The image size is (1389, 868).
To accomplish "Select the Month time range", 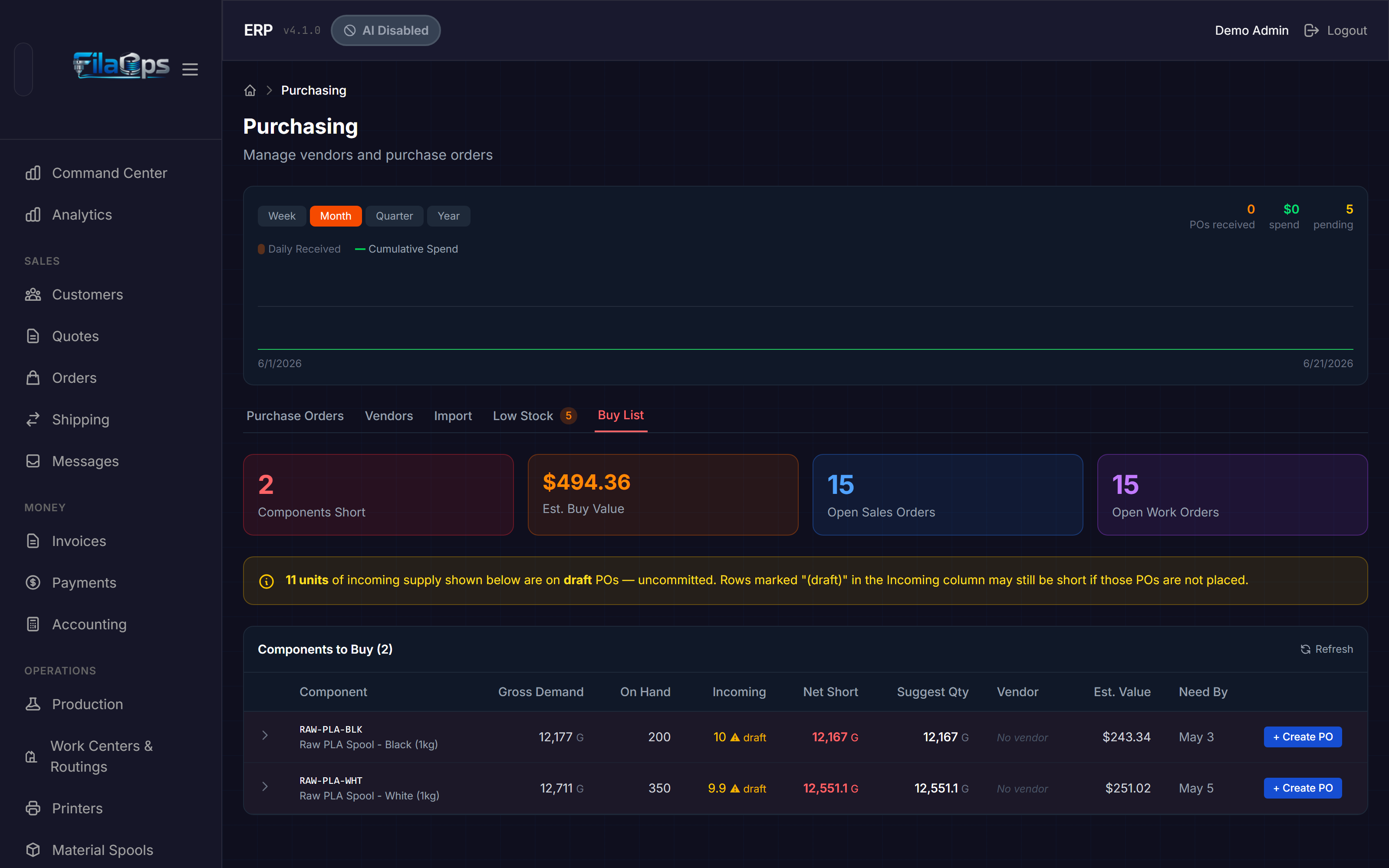I will tap(336, 216).
